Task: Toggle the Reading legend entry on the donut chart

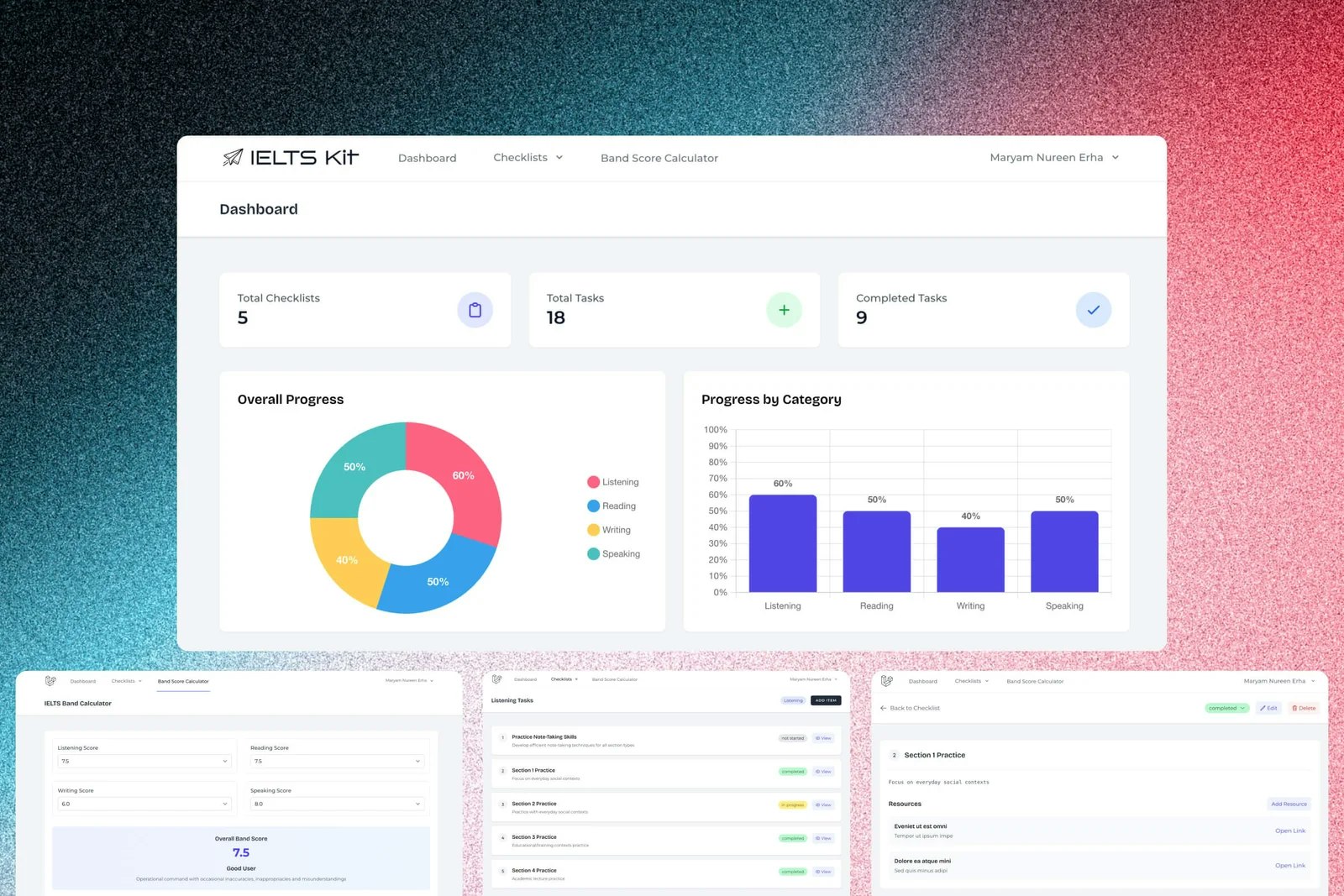Action: pos(612,506)
